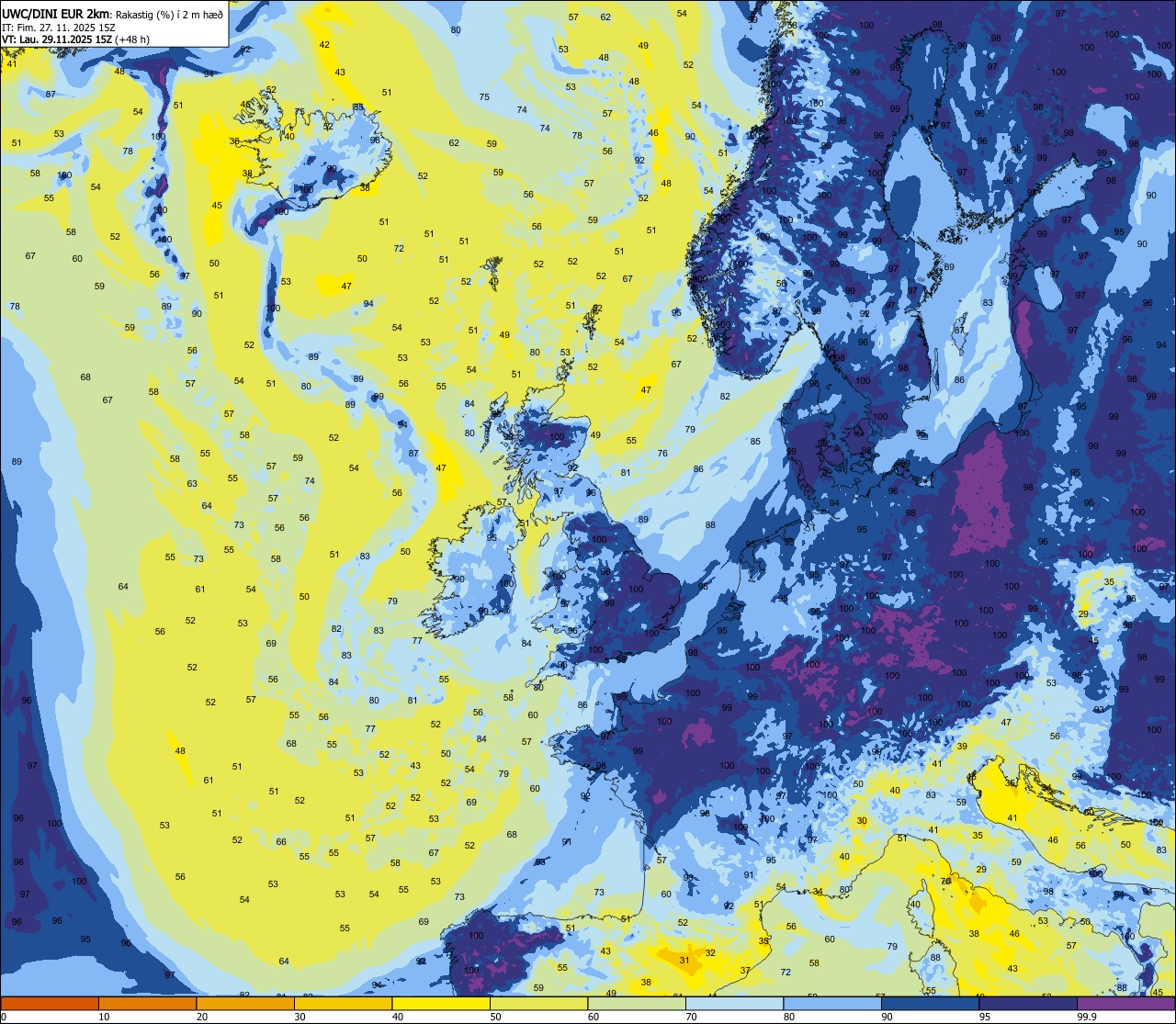Screen dimensions: 1176x1024
Task: Click the legend tick label '80'
Action: click(788, 1017)
